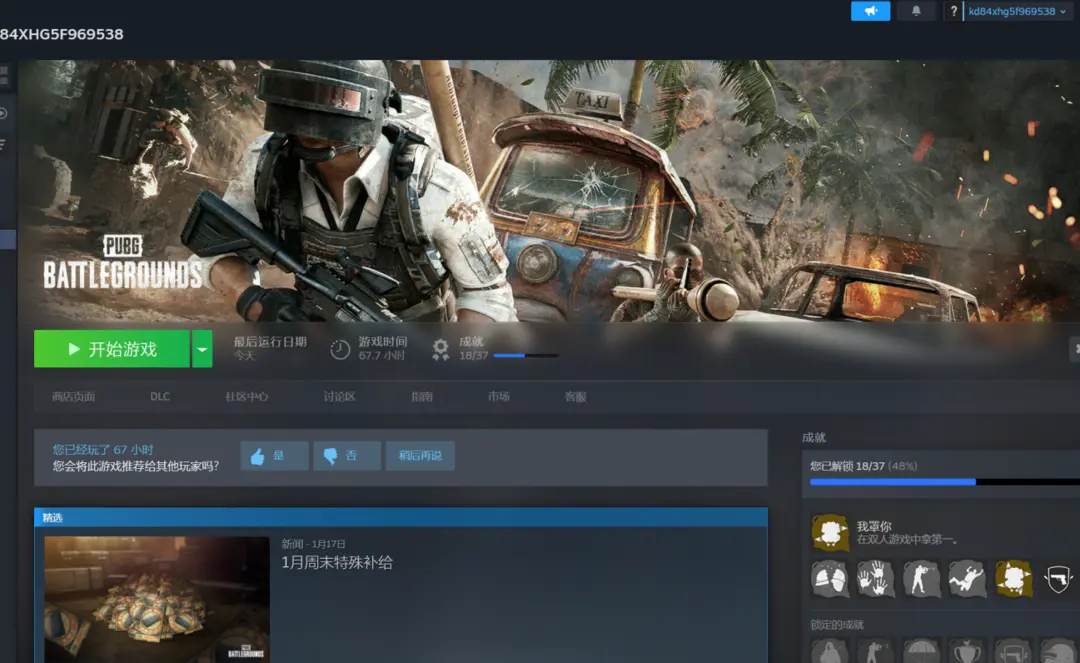Open the 商店页面 tab
Image resolution: width=1080 pixels, height=663 pixels.
click(x=73, y=397)
